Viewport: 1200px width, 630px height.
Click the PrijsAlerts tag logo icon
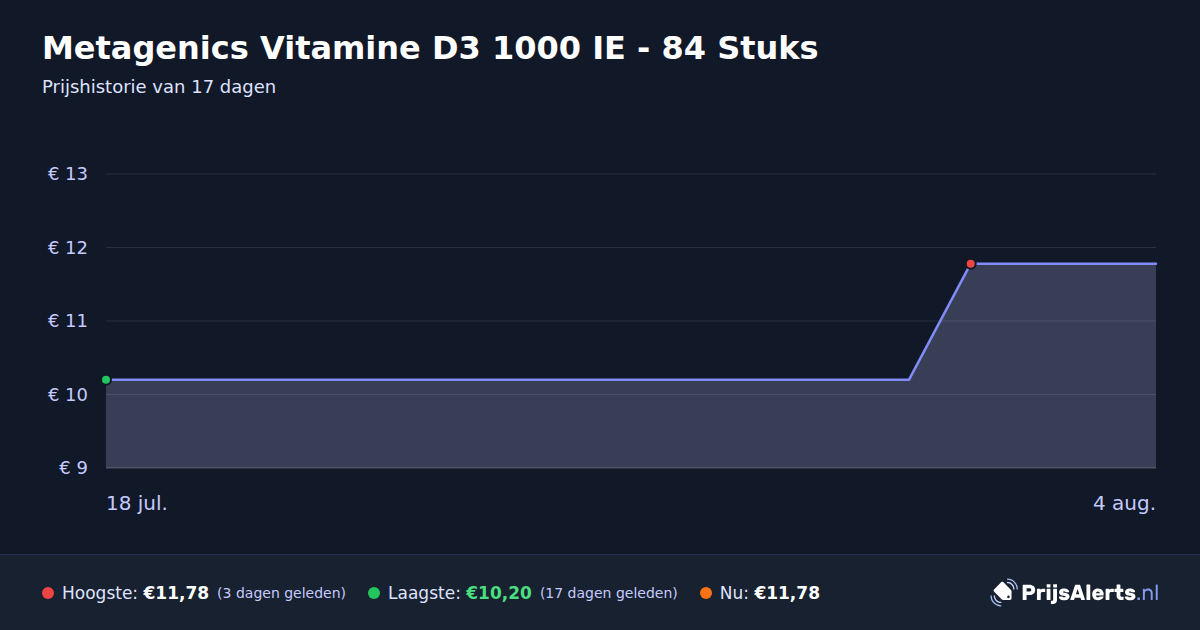coord(1003,592)
